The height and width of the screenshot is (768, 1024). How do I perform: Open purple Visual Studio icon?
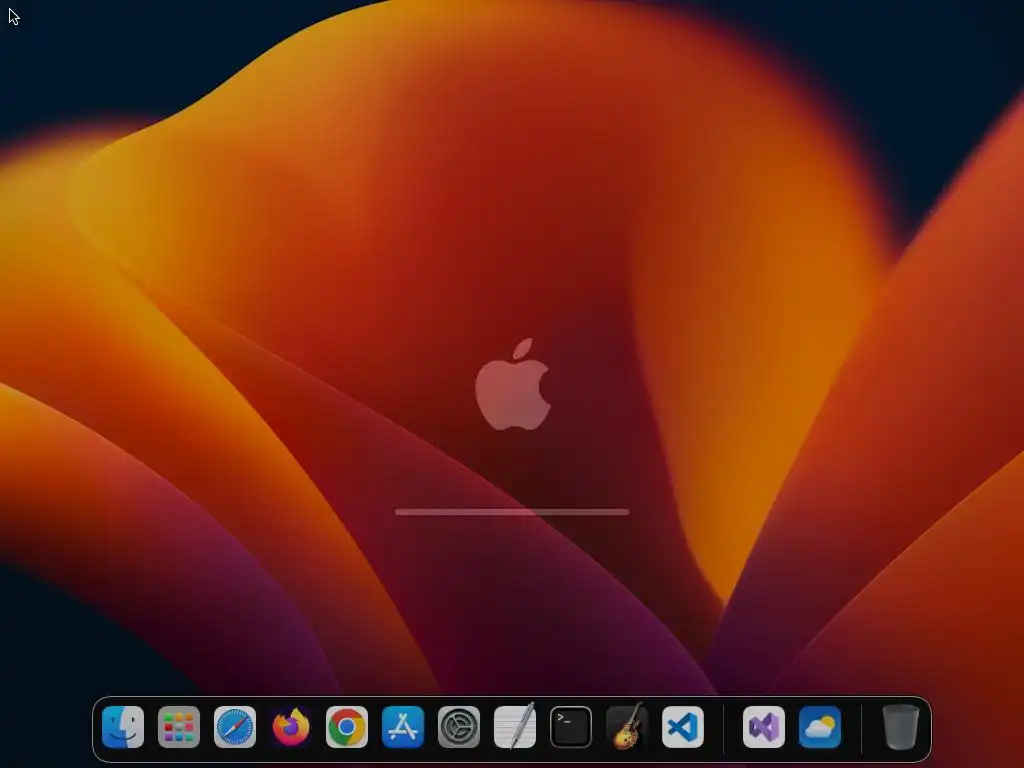[764, 727]
